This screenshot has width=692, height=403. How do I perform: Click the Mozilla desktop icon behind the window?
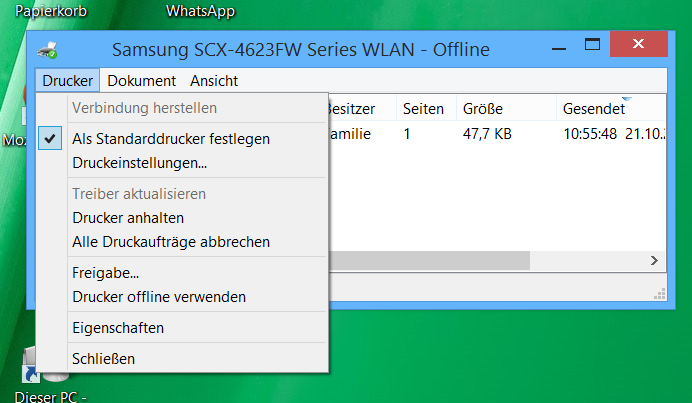tap(13, 139)
